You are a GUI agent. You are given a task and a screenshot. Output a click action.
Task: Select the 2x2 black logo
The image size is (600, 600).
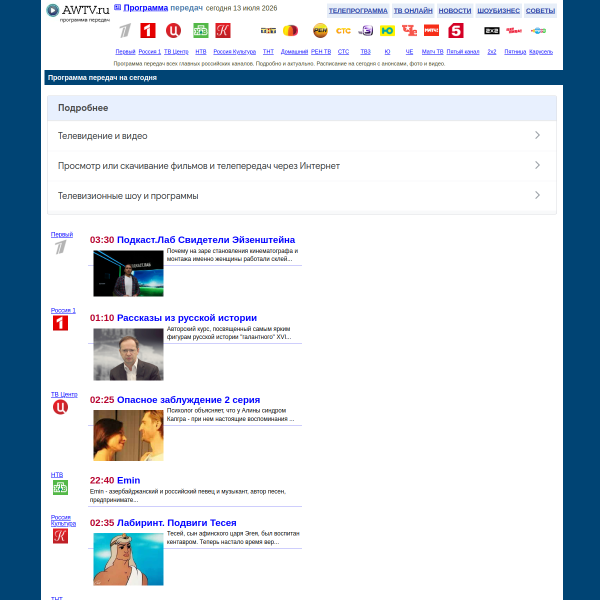492,31
